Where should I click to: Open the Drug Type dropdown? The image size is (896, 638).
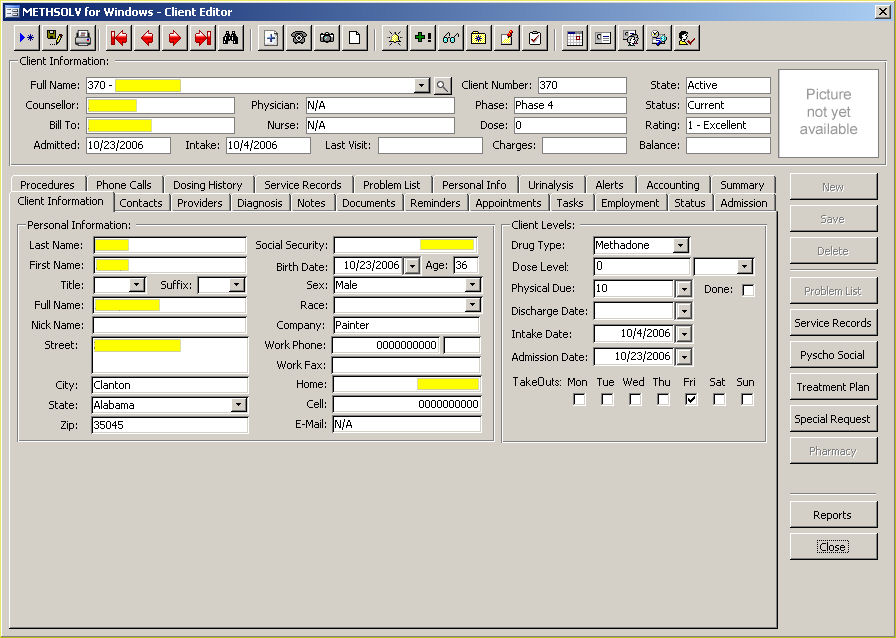point(680,245)
